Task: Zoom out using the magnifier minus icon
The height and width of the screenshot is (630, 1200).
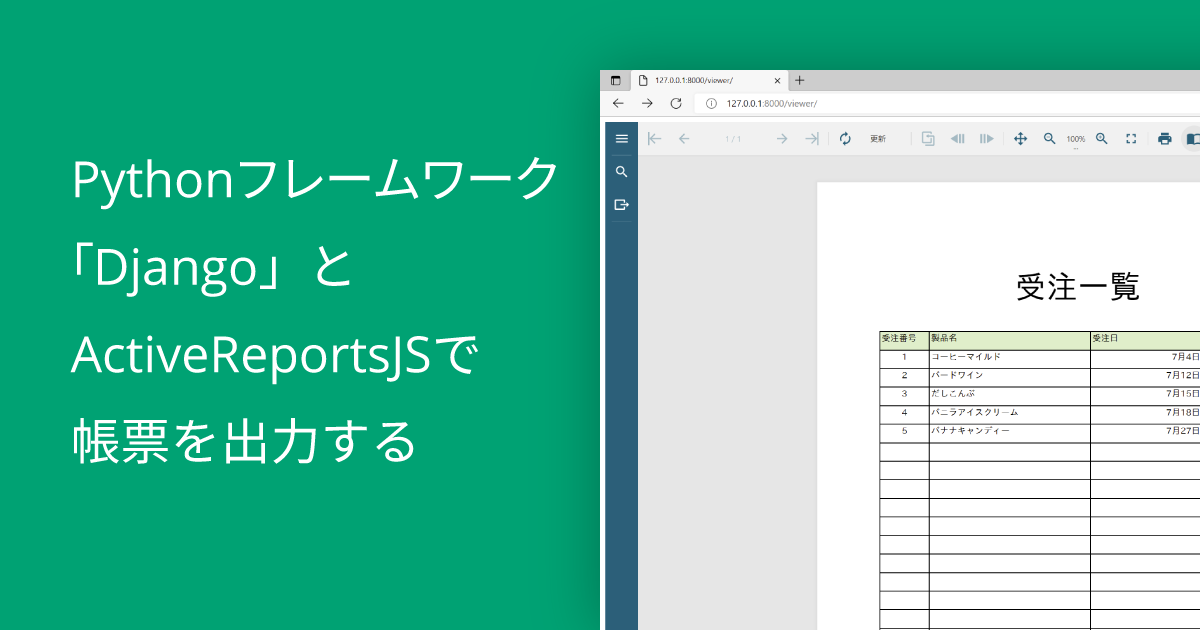Action: (1049, 139)
